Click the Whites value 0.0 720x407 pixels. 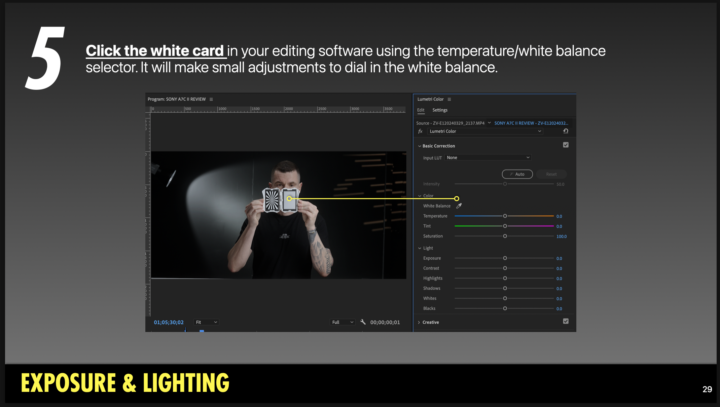pyautogui.click(x=559, y=299)
